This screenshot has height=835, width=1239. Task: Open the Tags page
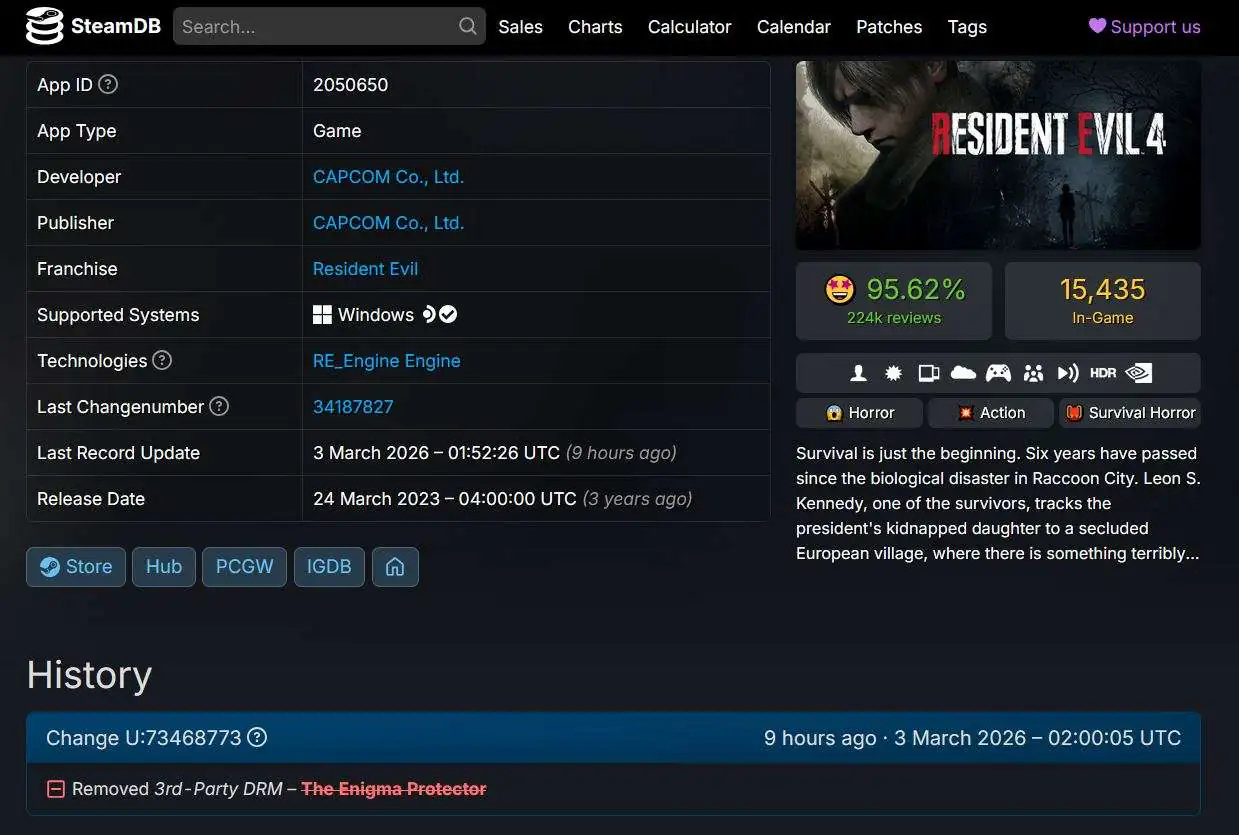point(967,27)
